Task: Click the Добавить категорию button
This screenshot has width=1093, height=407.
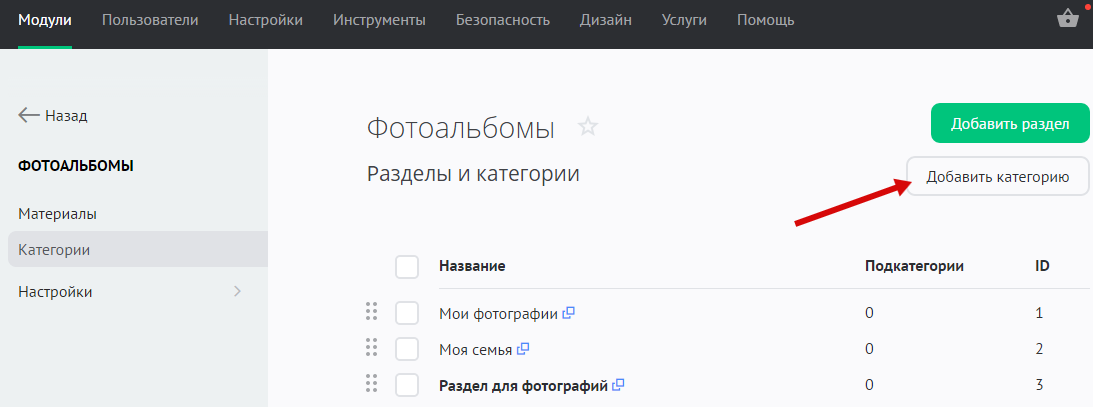Action: click(997, 177)
